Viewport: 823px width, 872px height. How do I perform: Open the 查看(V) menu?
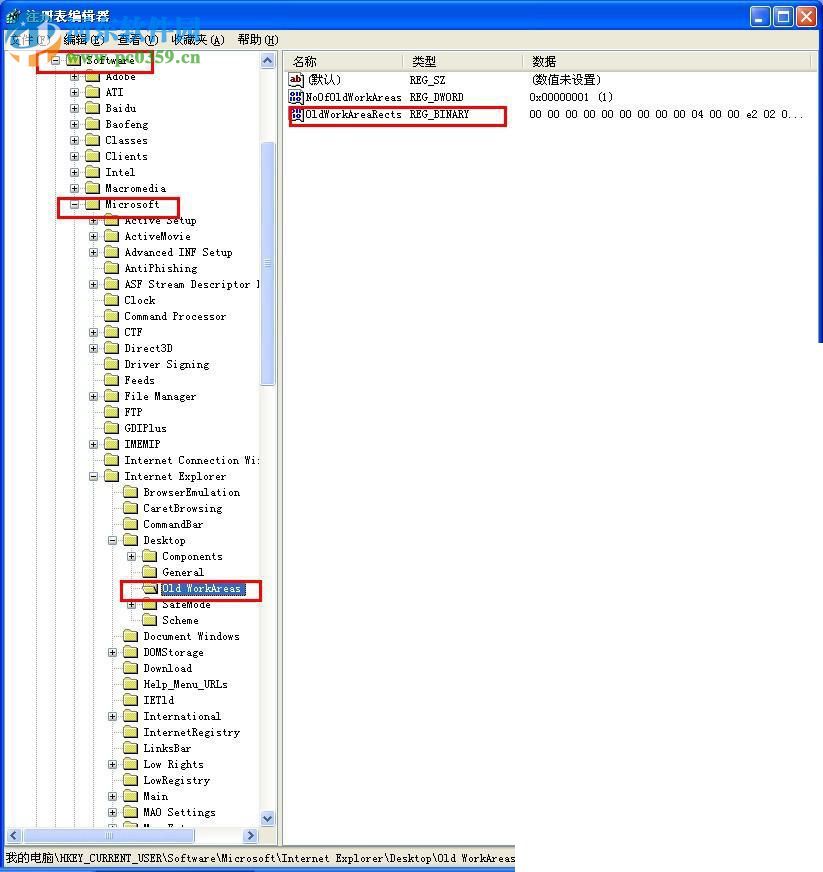[138, 40]
